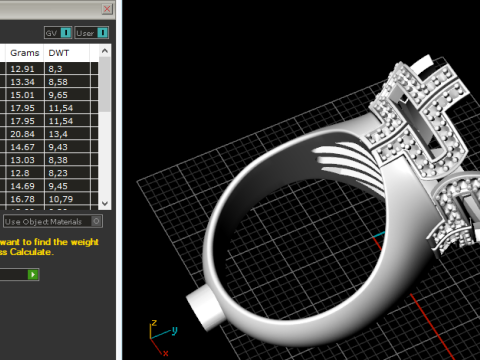Select the 9,45 DWT cell
The image size is (480, 360).
(x=67, y=186)
